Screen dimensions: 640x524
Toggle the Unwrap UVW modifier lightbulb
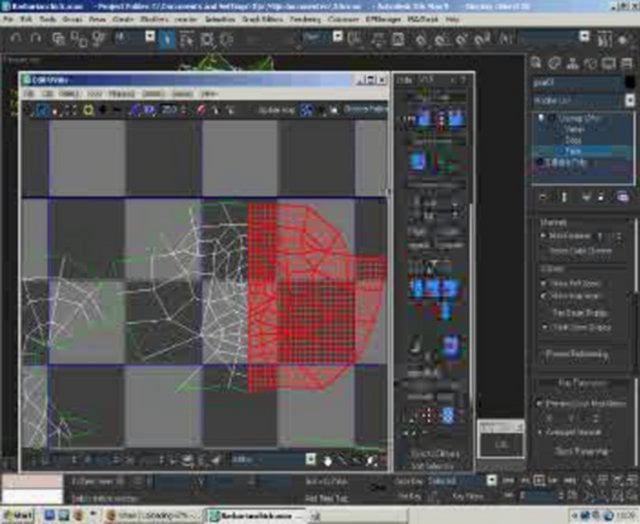click(x=541, y=118)
